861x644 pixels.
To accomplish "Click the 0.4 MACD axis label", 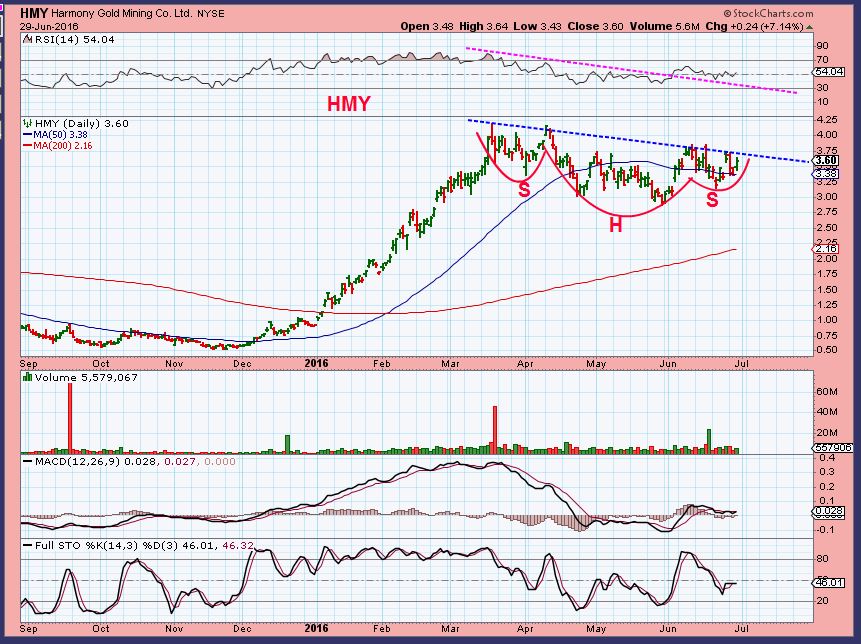I will point(828,457).
